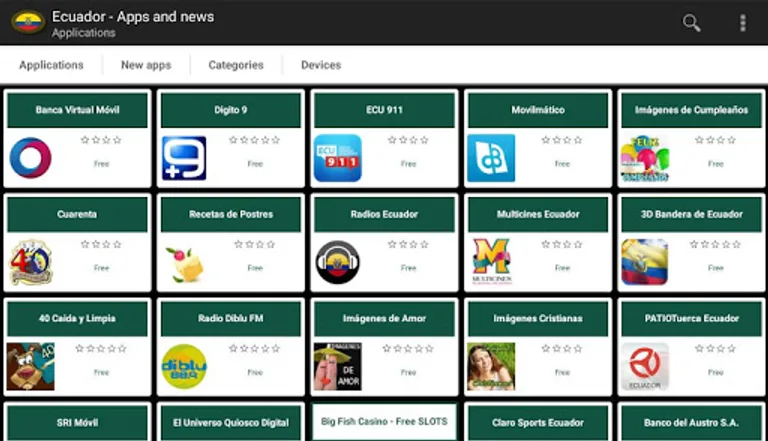This screenshot has height=441, width=768.
Task: Open the Movilmático blue icon
Action: [491, 158]
